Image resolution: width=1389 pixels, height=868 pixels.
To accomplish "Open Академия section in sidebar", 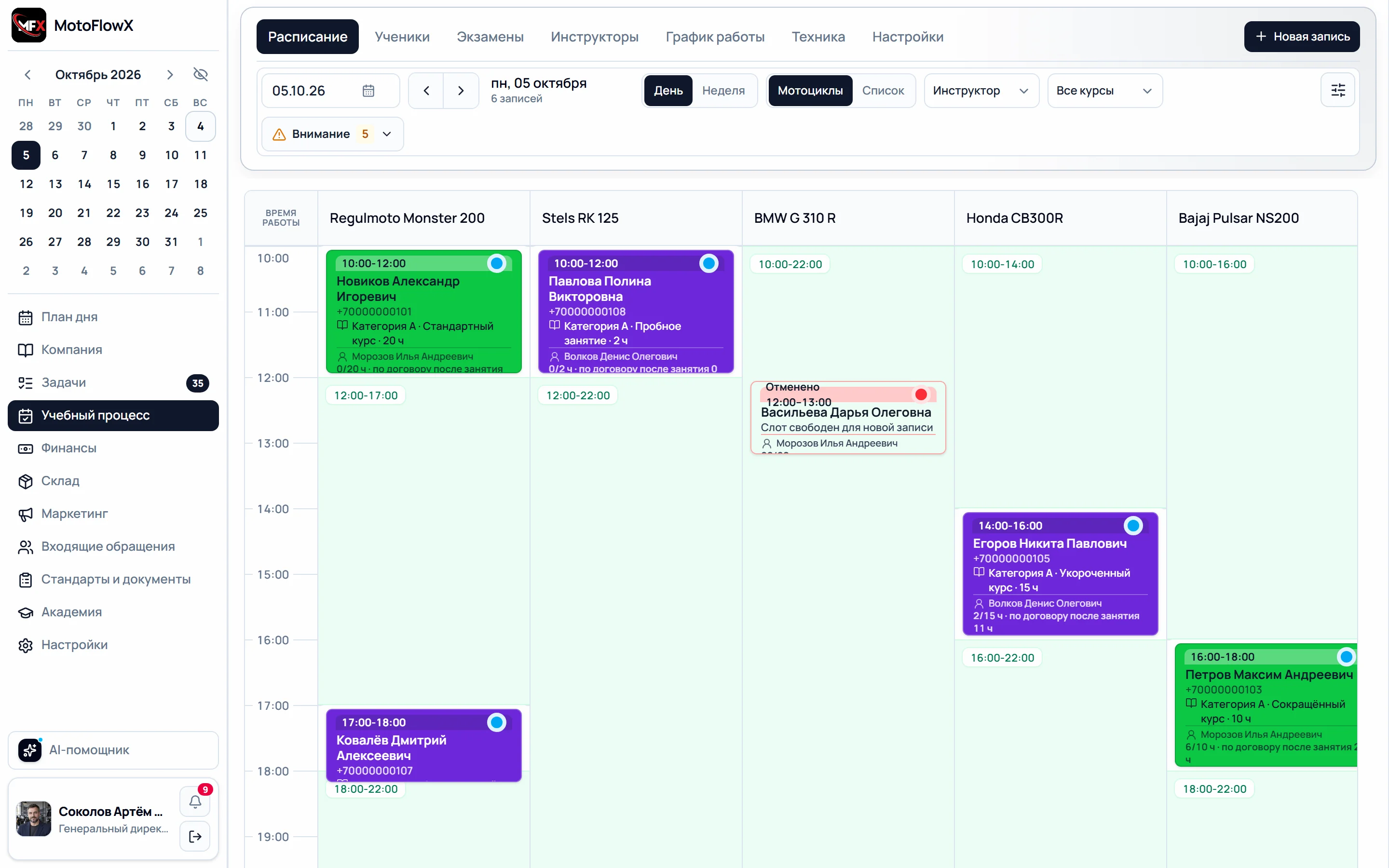I will click(113, 612).
